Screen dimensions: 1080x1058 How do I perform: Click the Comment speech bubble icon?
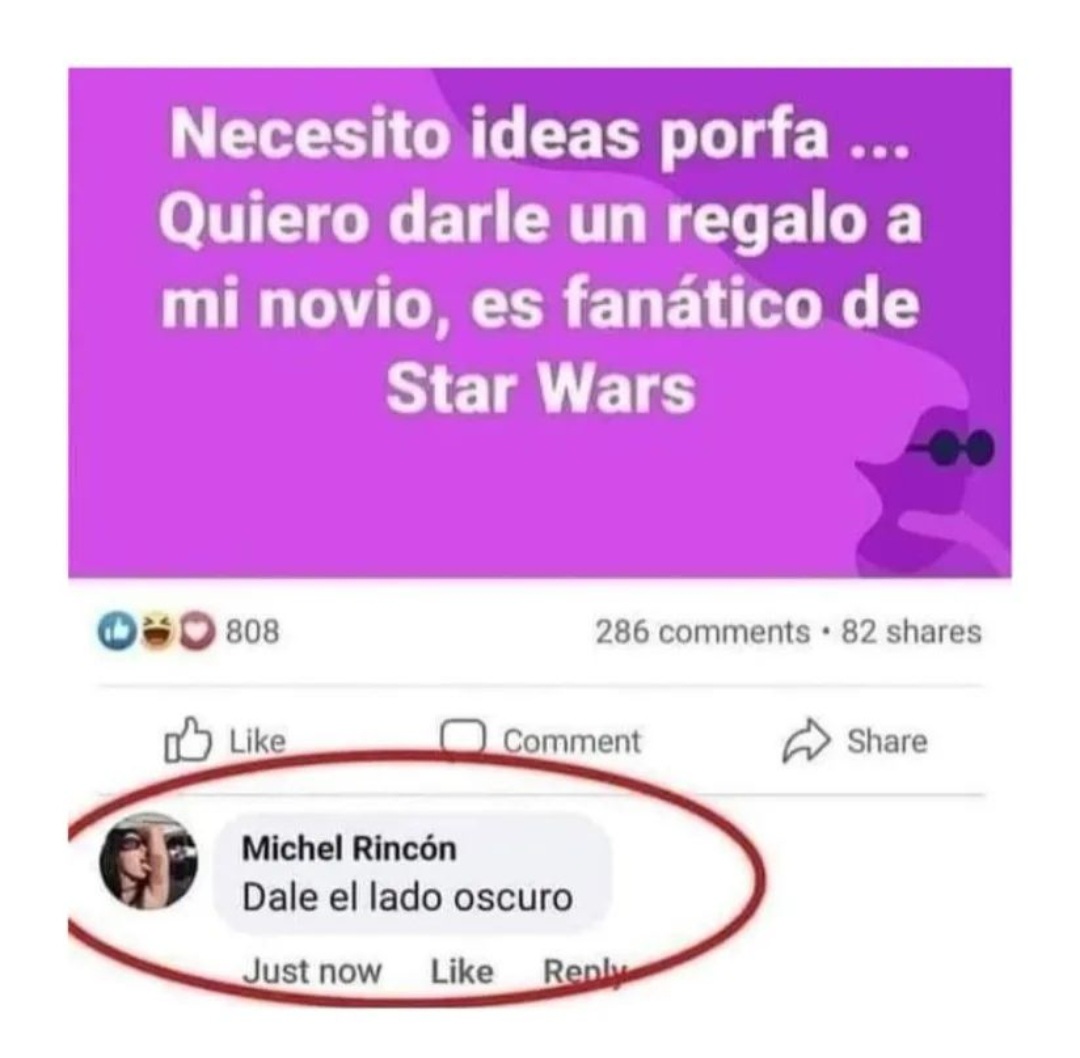[x=463, y=738]
